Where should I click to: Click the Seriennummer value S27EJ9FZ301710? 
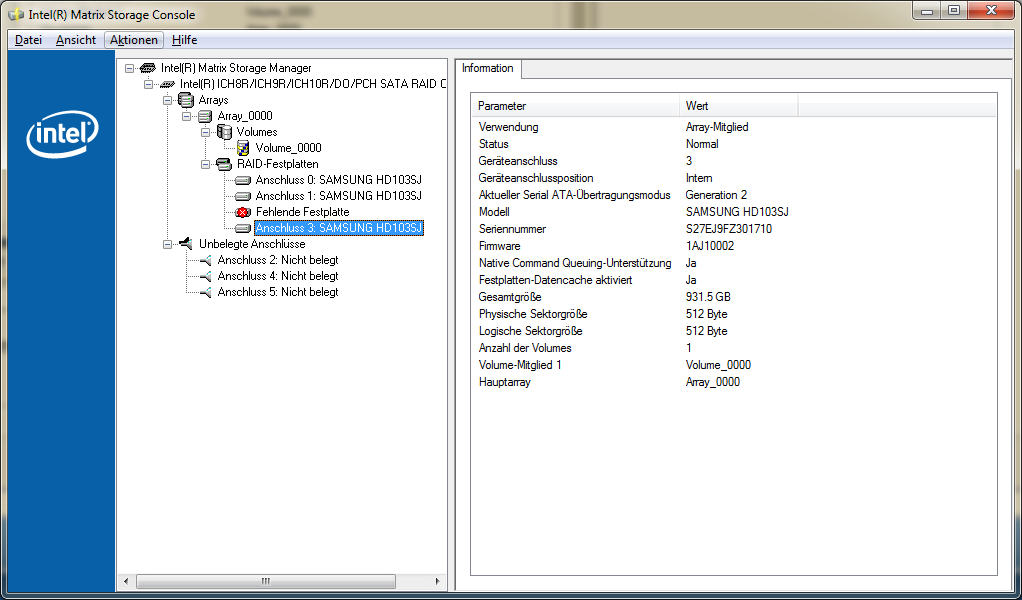tap(729, 229)
